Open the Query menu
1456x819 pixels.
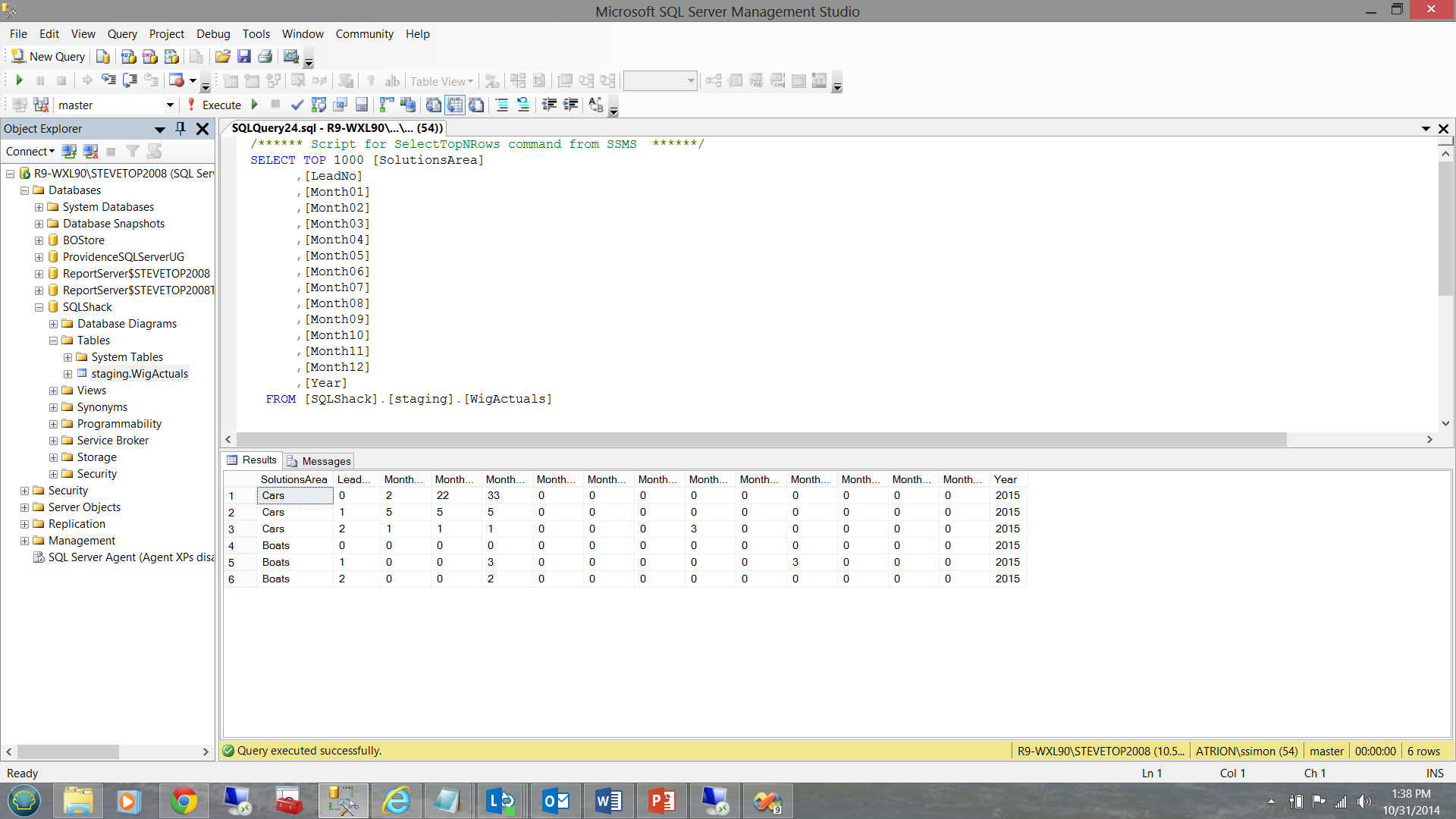point(122,34)
